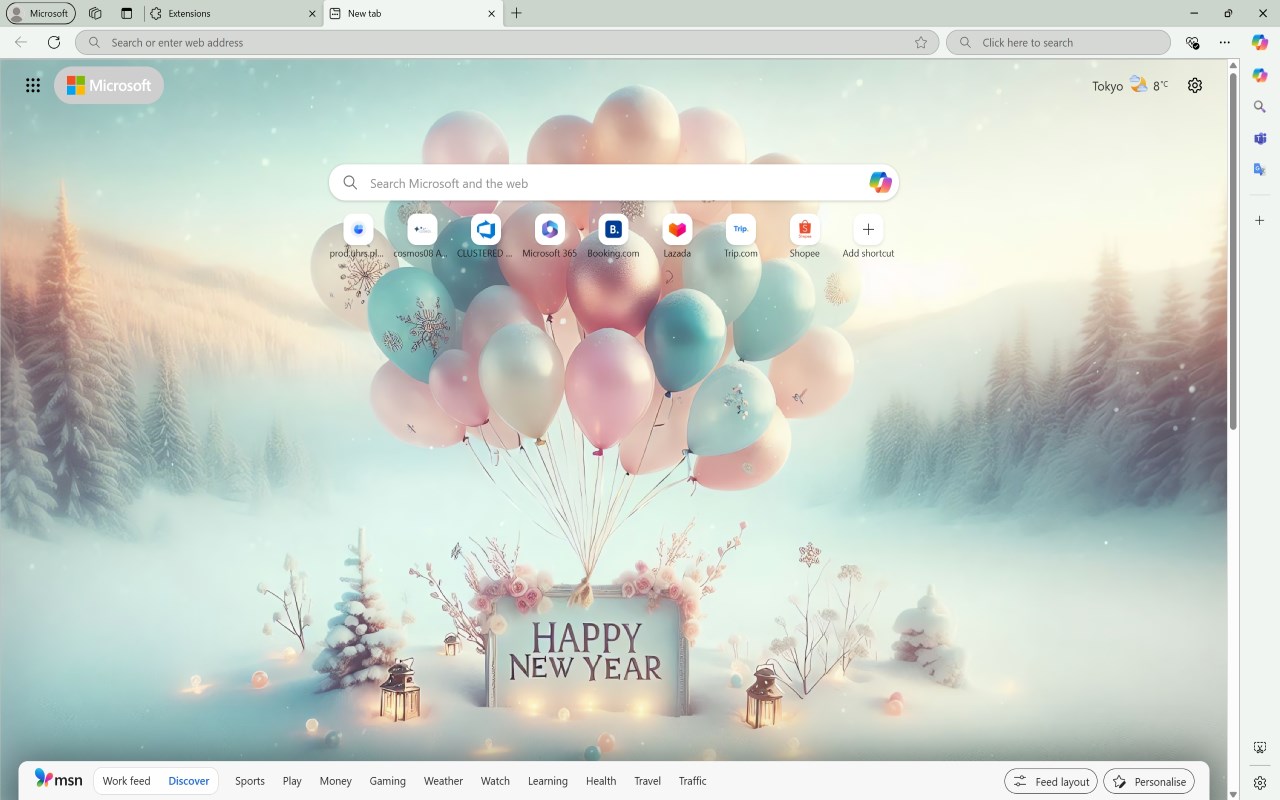The width and height of the screenshot is (1280, 800).
Task: Click the Microsoft logo button
Action: tap(109, 85)
